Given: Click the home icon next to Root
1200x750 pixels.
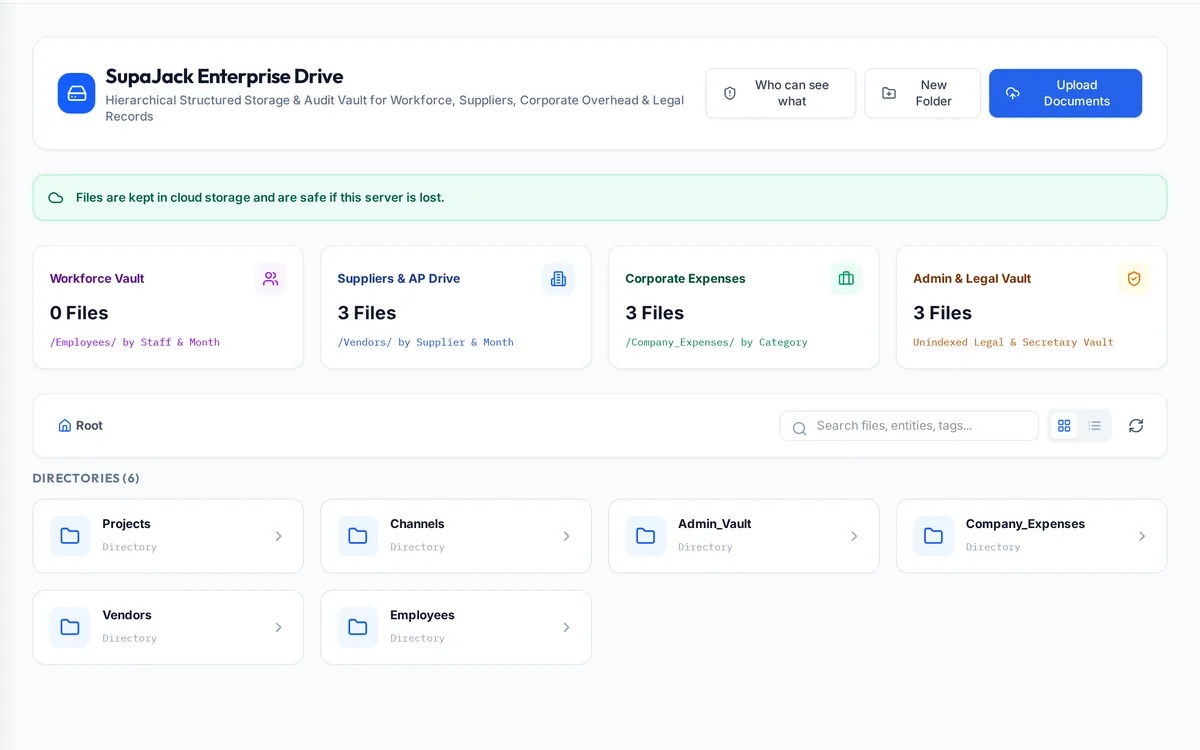Looking at the screenshot, I should (x=65, y=426).
